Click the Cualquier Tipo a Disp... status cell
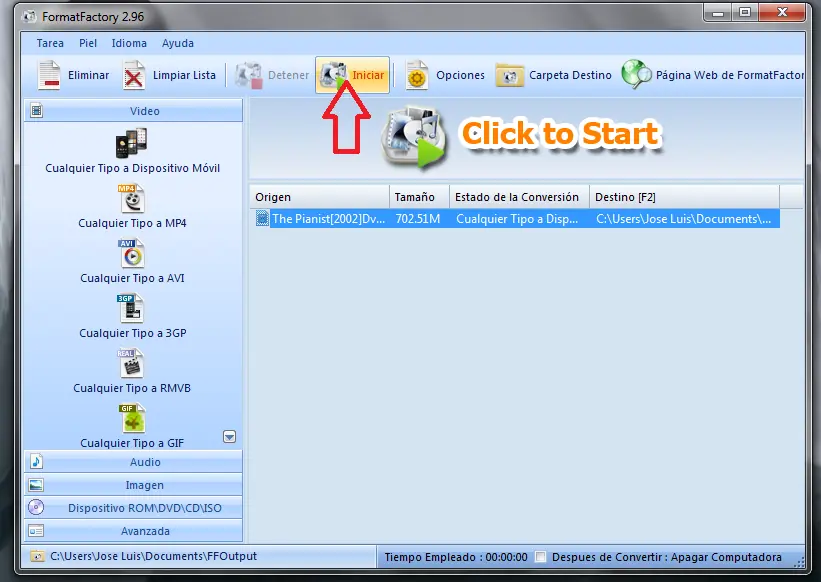Image resolution: width=821 pixels, height=582 pixels. point(517,219)
